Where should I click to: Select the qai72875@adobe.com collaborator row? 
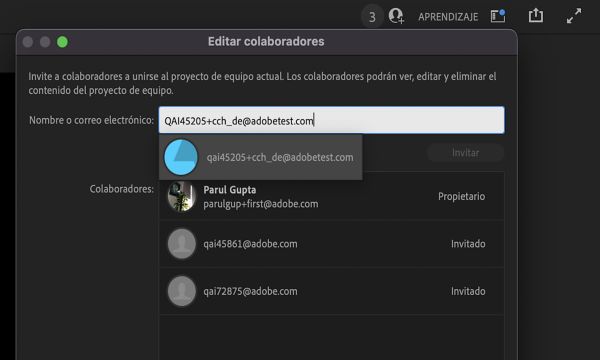[331, 291]
